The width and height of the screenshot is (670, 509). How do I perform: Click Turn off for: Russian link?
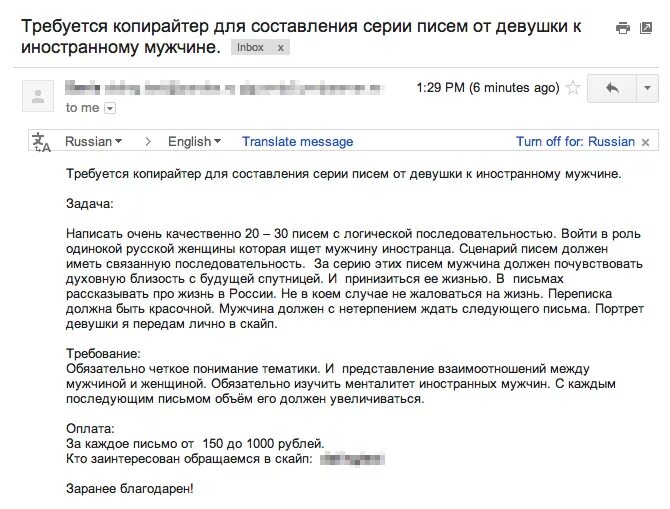pyautogui.click(x=575, y=141)
